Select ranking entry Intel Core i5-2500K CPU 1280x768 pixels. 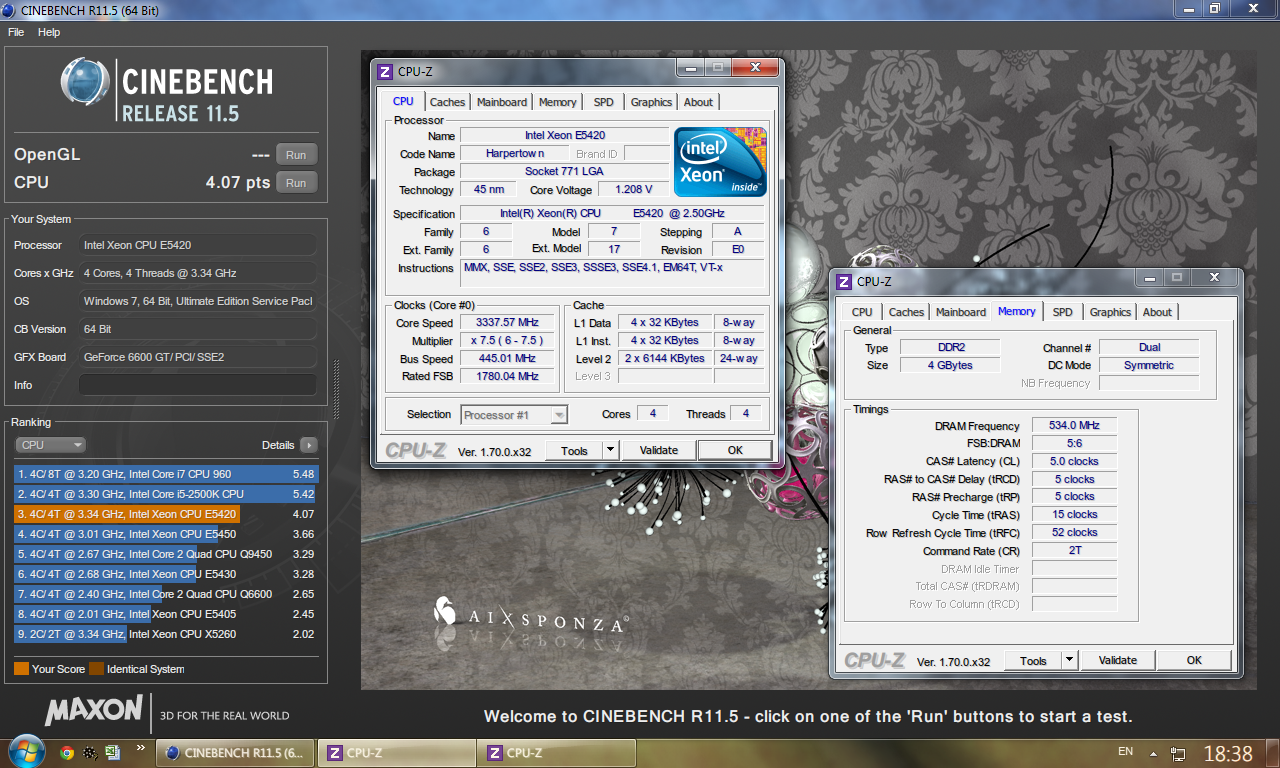coord(165,494)
